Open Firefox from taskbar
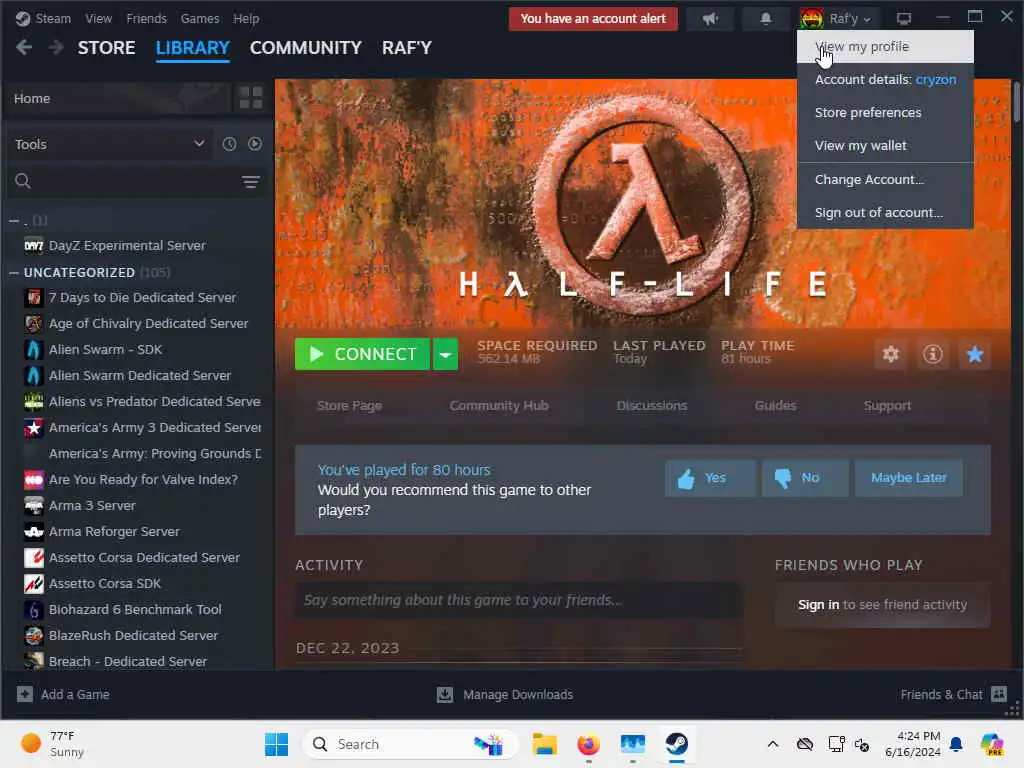Screen dimensions: 1024x768 [588, 744]
